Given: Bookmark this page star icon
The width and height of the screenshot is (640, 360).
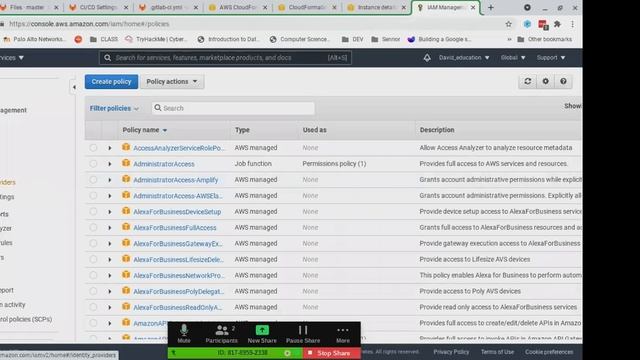Looking at the screenshot, I should [x=508, y=24].
